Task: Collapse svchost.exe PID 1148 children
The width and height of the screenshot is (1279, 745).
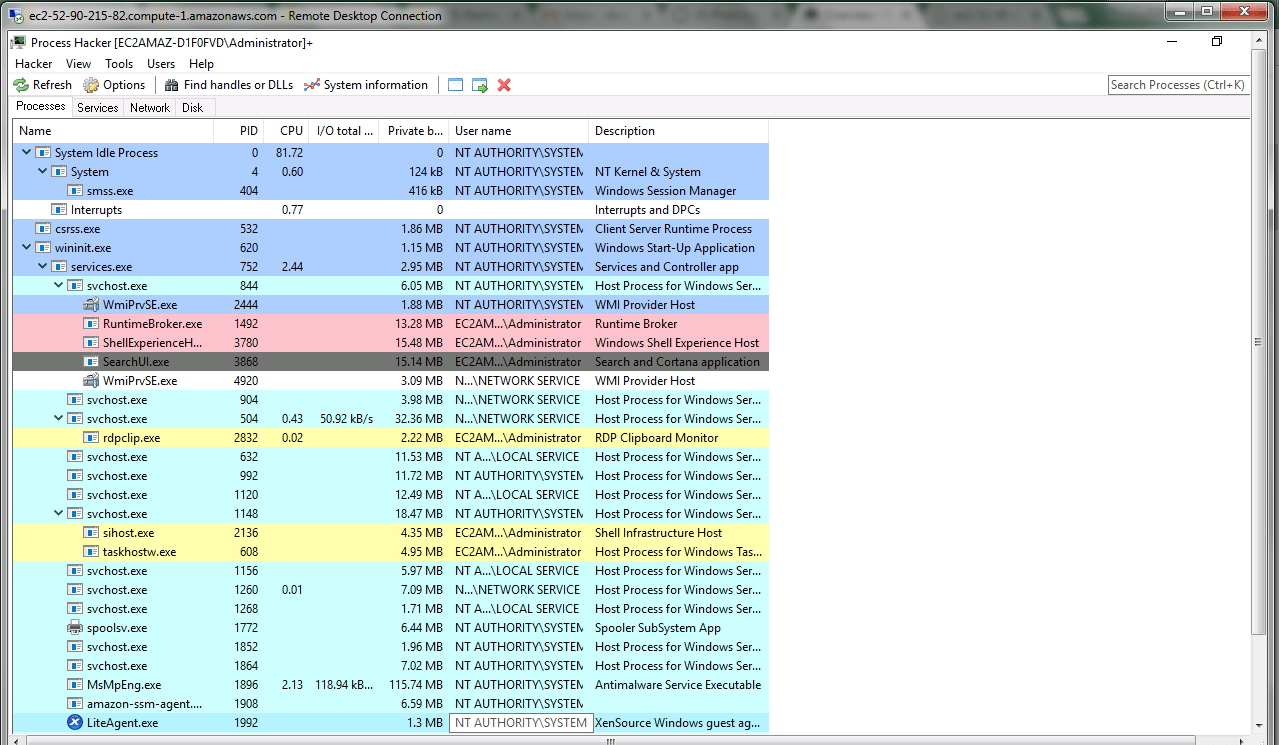Action: pos(58,514)
